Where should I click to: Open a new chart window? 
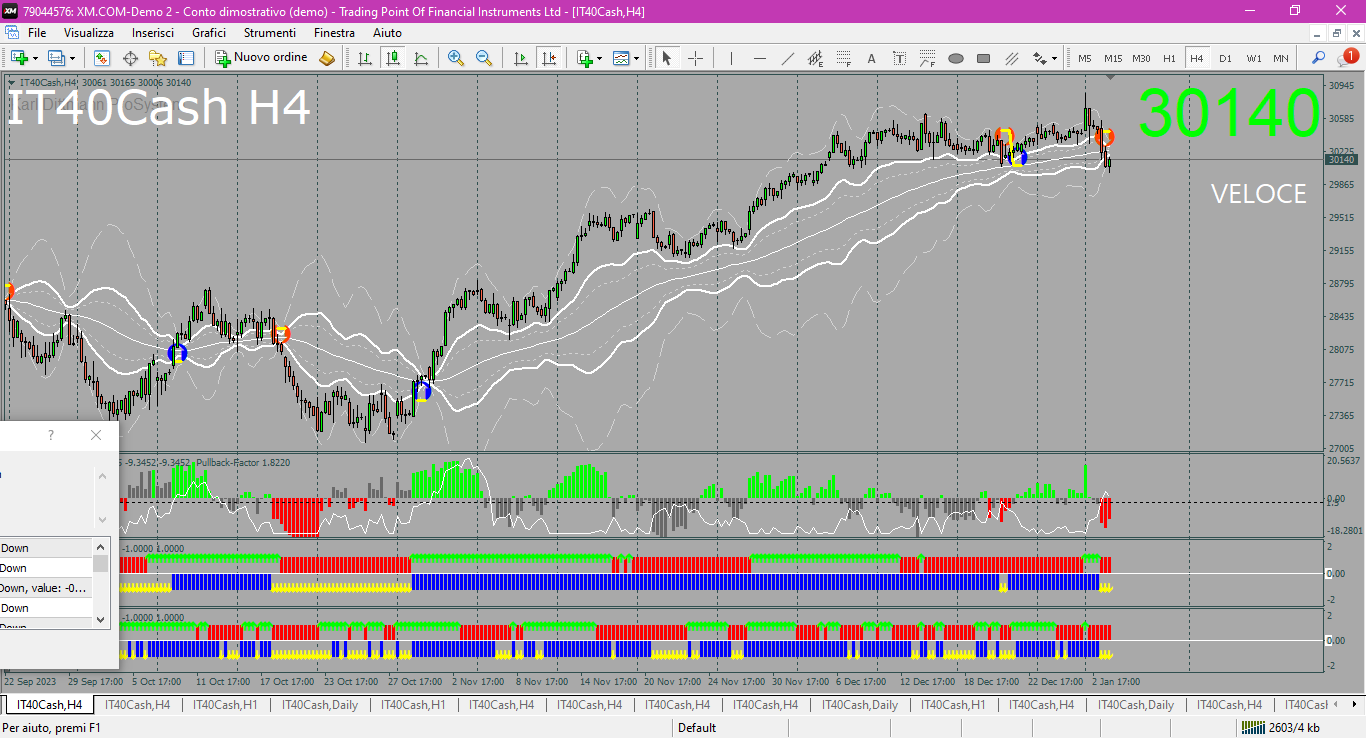pos(19,58)
